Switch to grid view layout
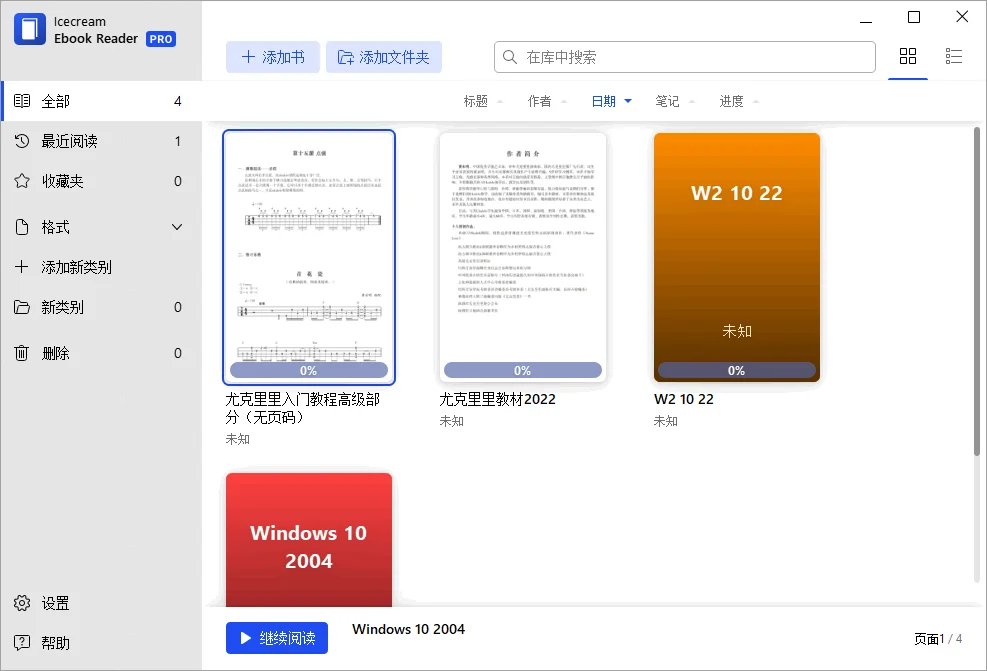 click(908, 57)
